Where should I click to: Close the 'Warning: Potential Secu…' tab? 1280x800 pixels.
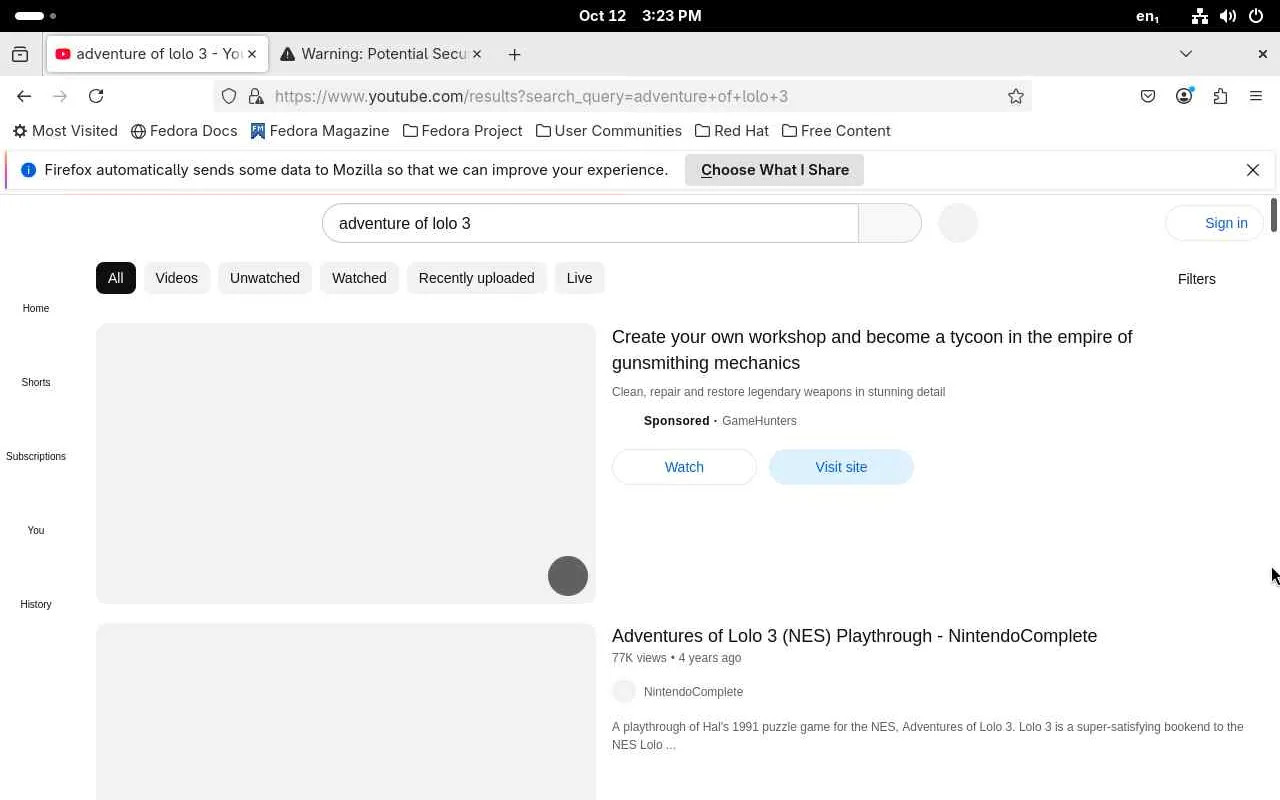coord(476,54)
